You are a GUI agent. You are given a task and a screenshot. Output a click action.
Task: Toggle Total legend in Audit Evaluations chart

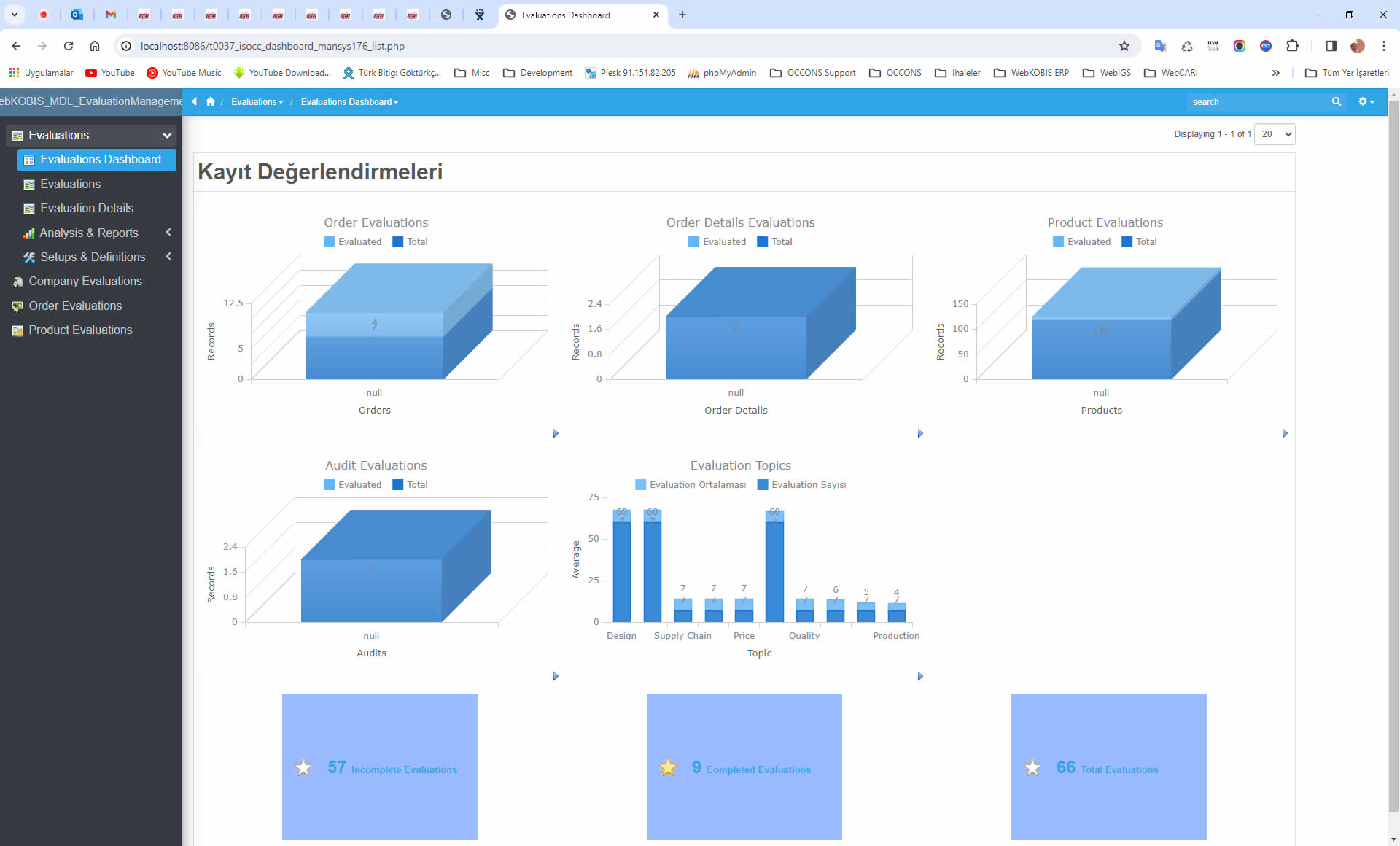410,485
